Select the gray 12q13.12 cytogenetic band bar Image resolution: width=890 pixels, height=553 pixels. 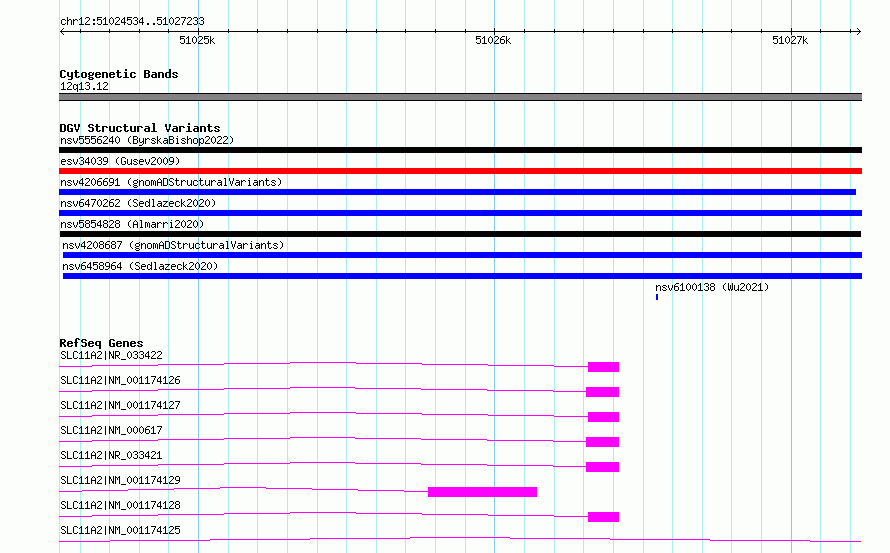460,97
